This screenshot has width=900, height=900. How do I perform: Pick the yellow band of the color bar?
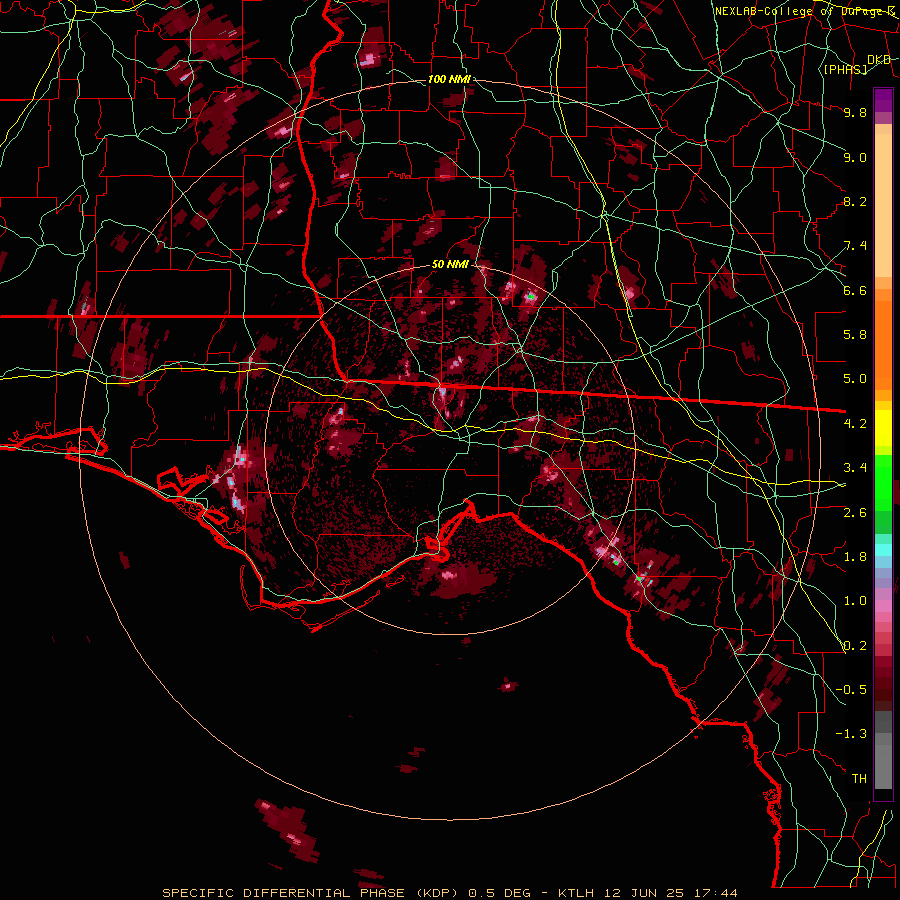click(883, 428)
